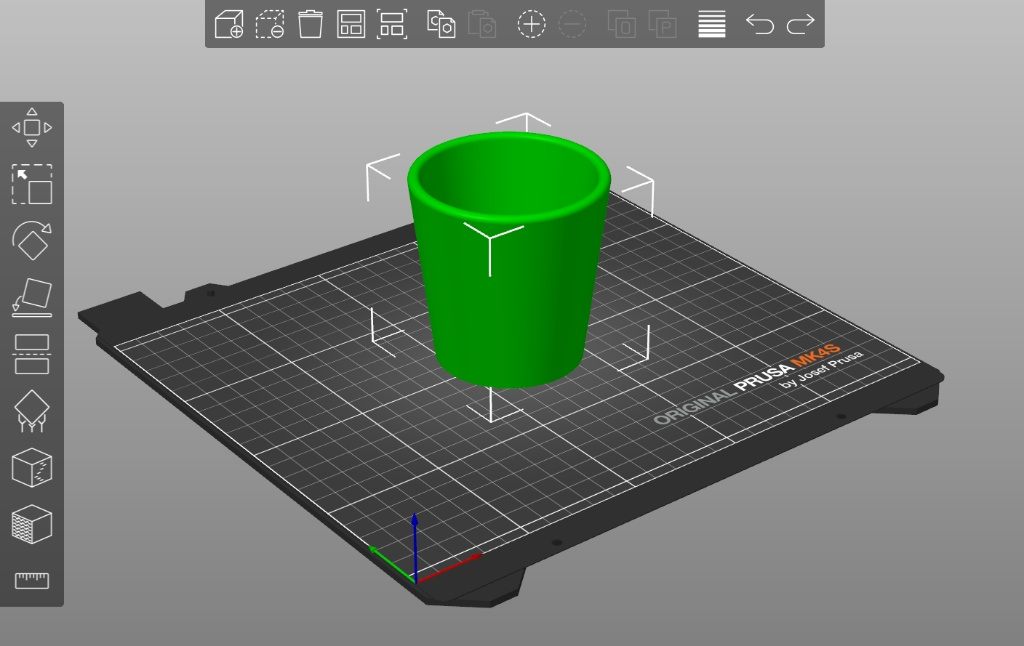Add an instance with the plus circle
Screen dimensions: 1024x646
tap(531, 24)
